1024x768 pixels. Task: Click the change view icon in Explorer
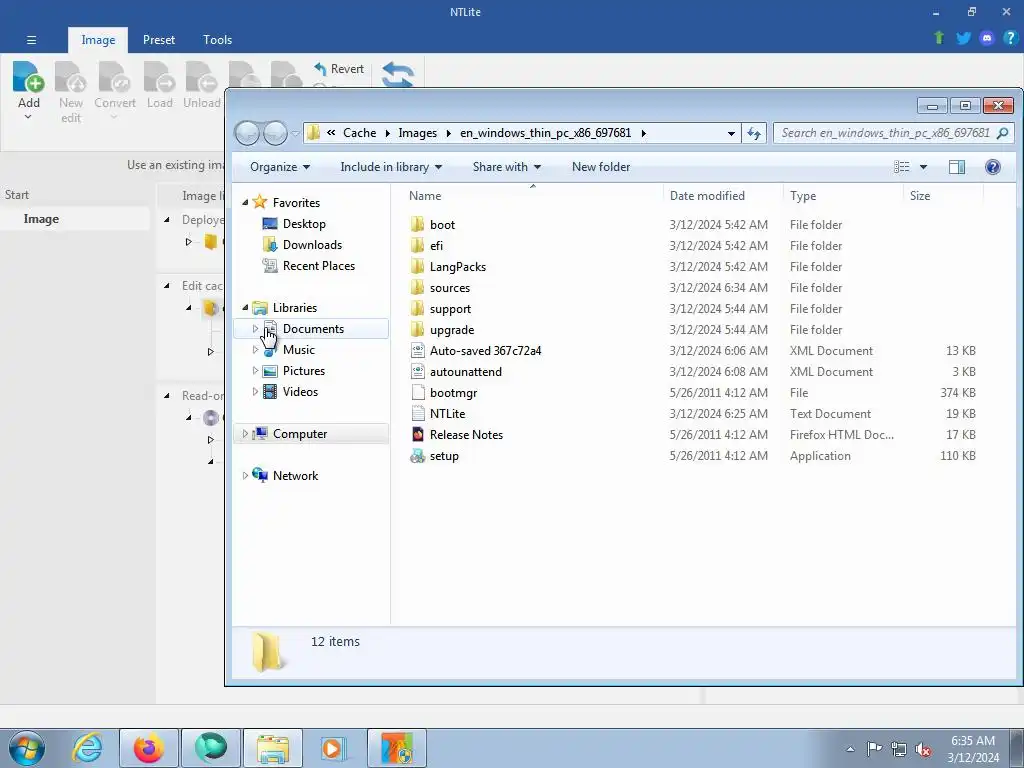click(x=902, y=167)
